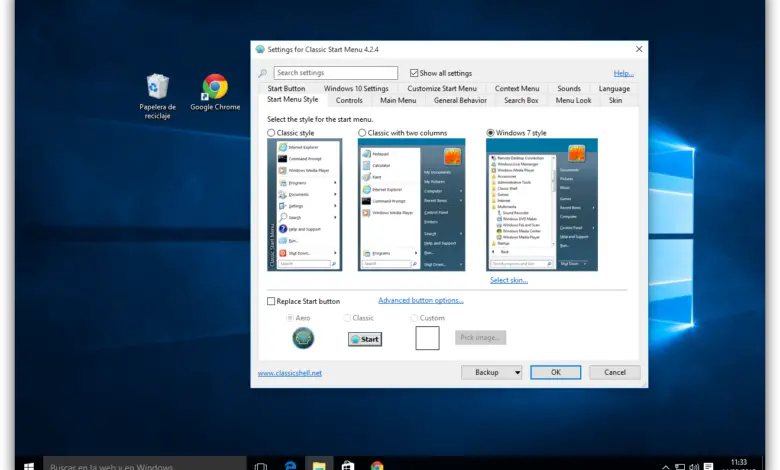Click the magnifier icon beside search settings
The height and width of the screenshot is (470, 780).
tap(263, 73)
